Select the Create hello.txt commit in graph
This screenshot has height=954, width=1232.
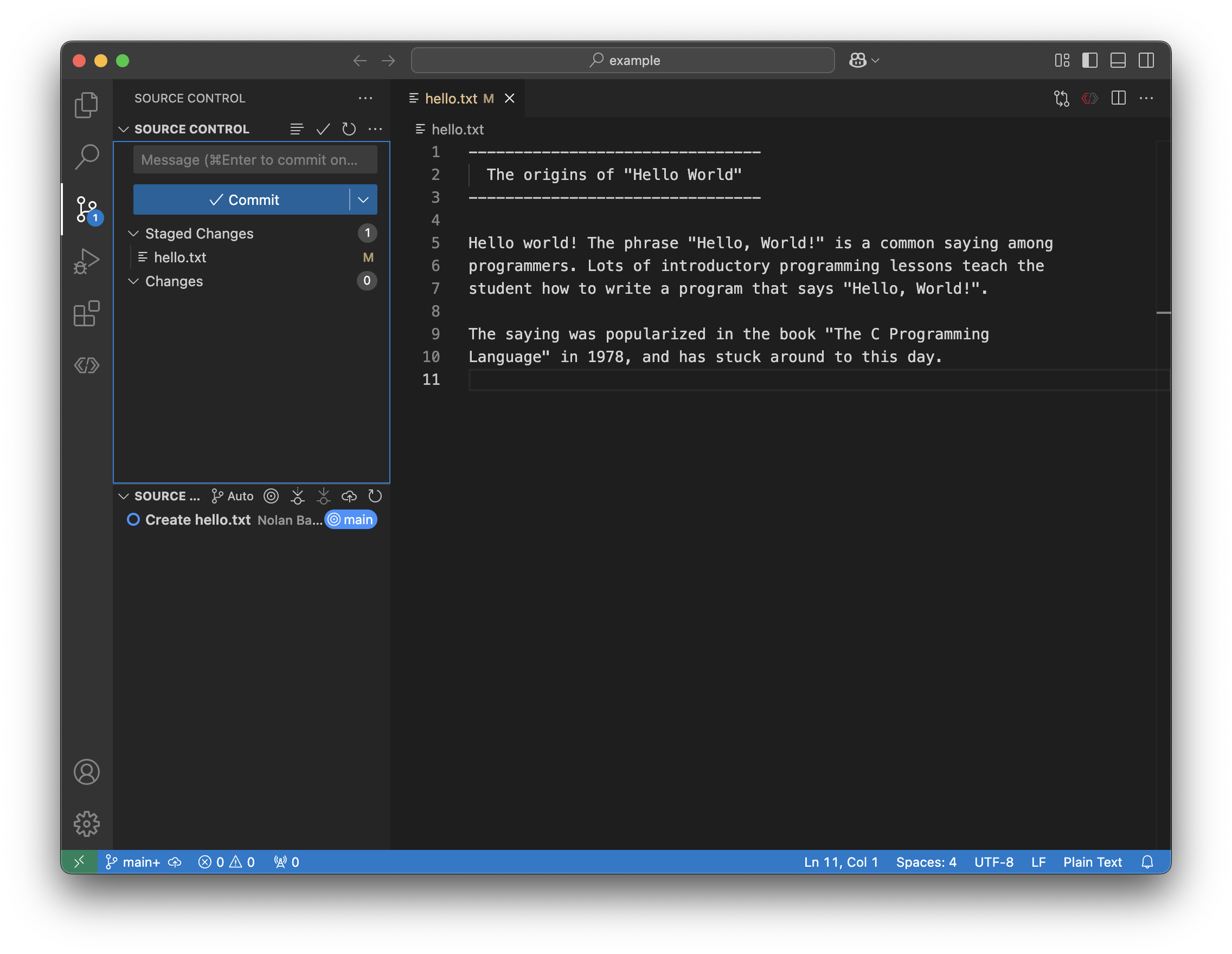[252, 520]
